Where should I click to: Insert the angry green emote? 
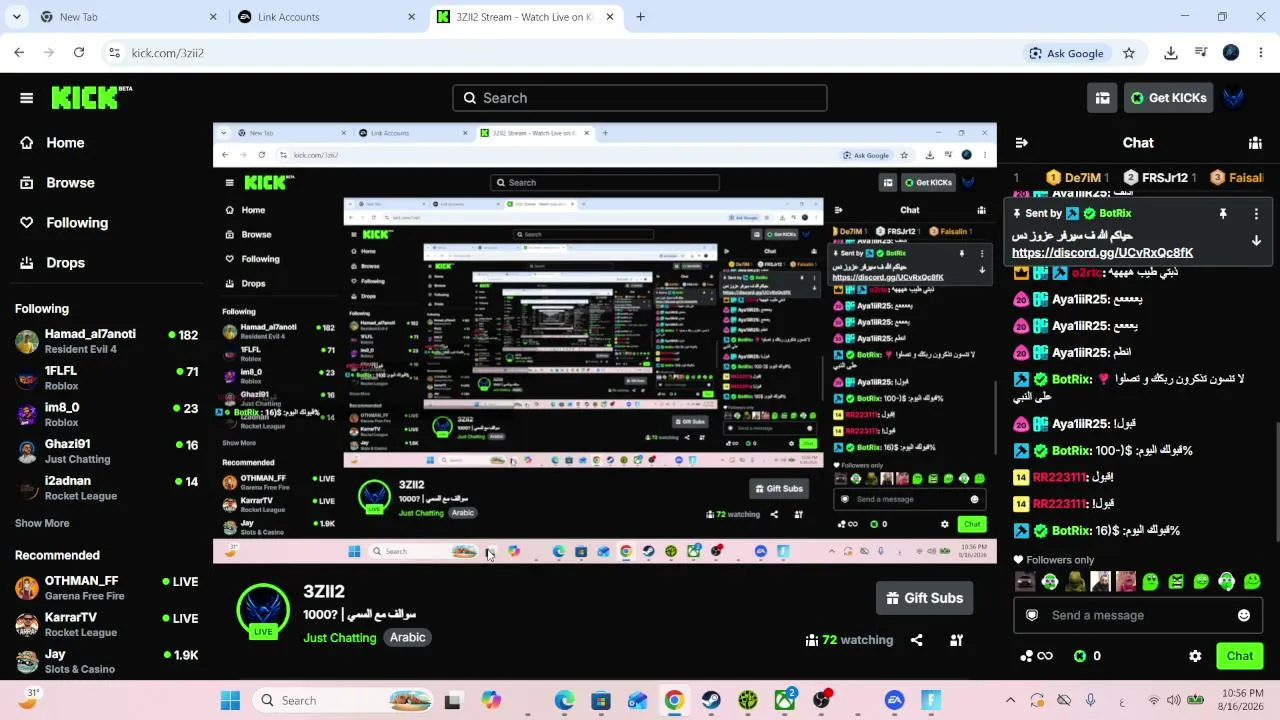pos(1177,581)
